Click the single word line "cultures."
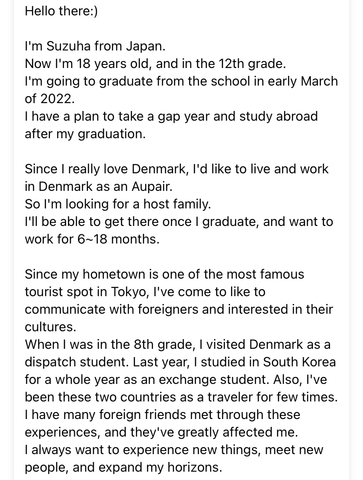 tap(50, 327)
